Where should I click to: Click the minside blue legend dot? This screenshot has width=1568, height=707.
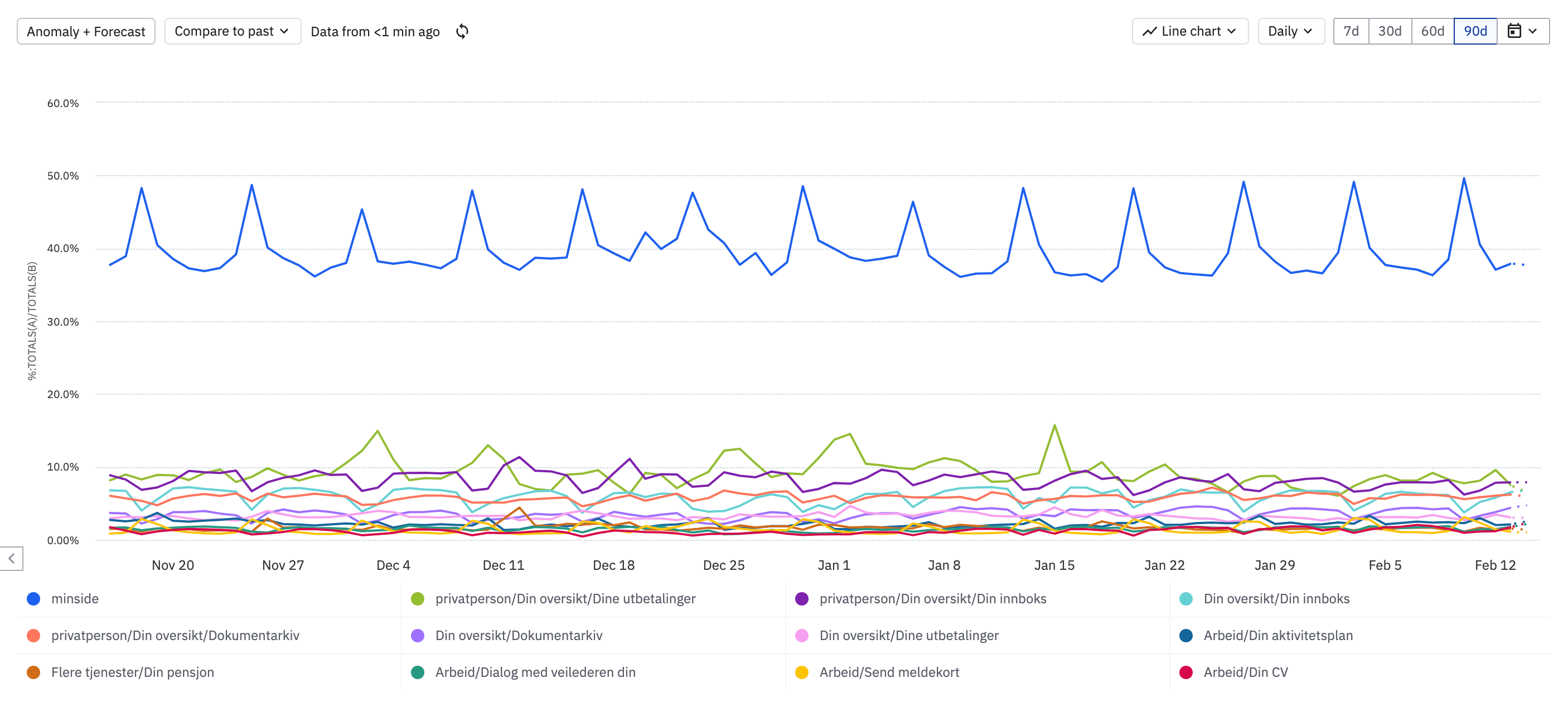pyautogui.click(x=33, y=599)
